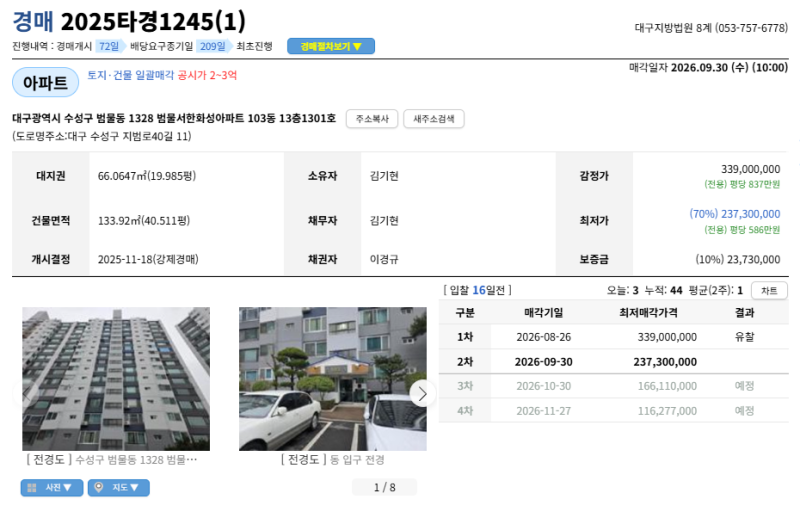This screenshot has width=800, height=524.
Task: Open the 경매절차보기 dropdown
Action: point(331,46)
